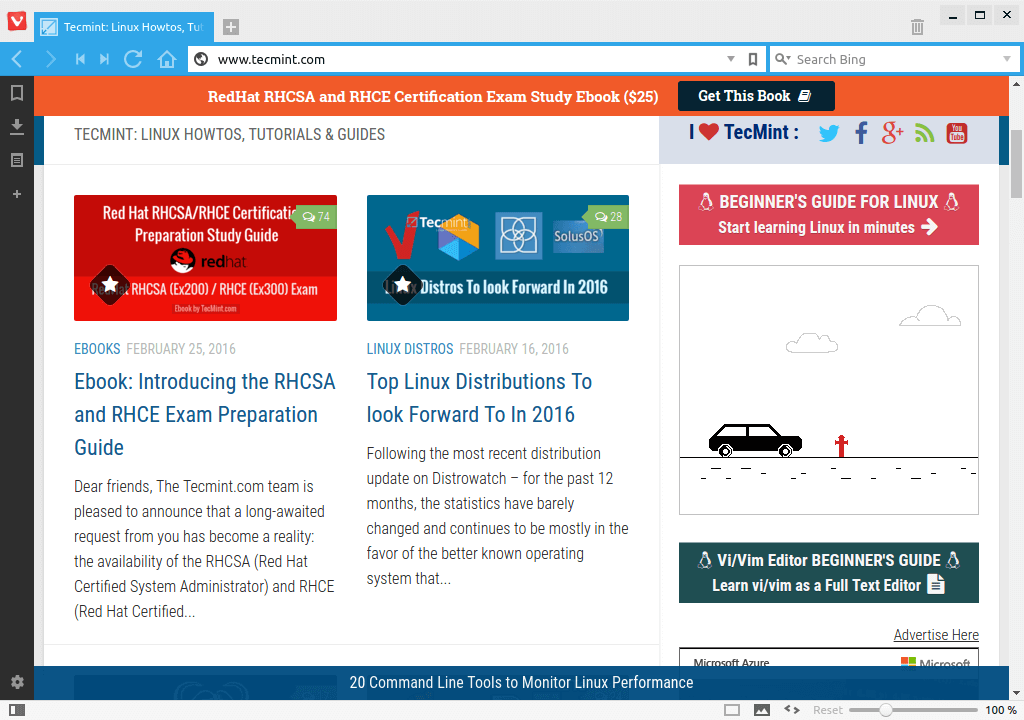Adjust page zoom slider handle

(x=886, y=710)
